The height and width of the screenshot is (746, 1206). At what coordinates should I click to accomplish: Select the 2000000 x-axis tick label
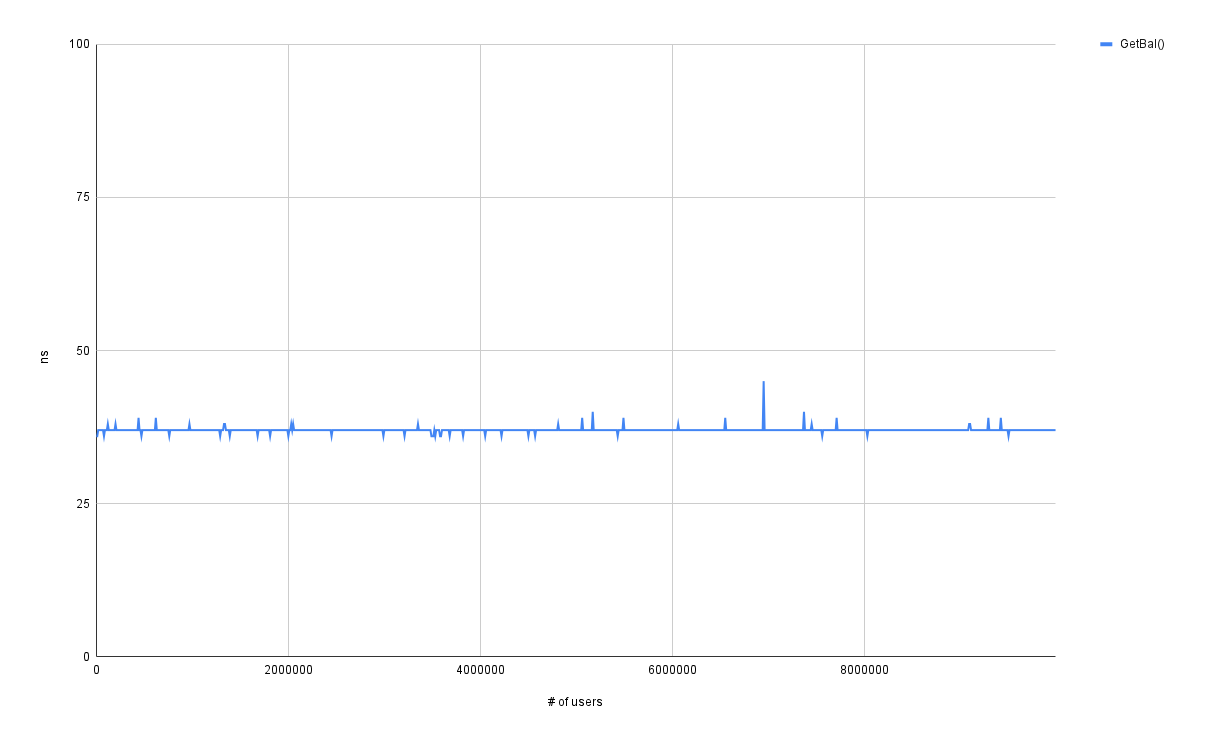tap(288, 671)
